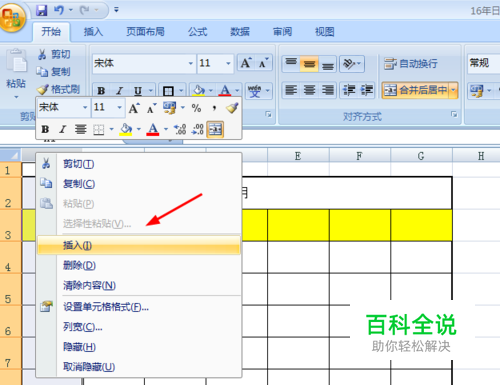Click mini toolbar percent style button
The width and height of the screenshot is (500, 385).
pos(196,108)
